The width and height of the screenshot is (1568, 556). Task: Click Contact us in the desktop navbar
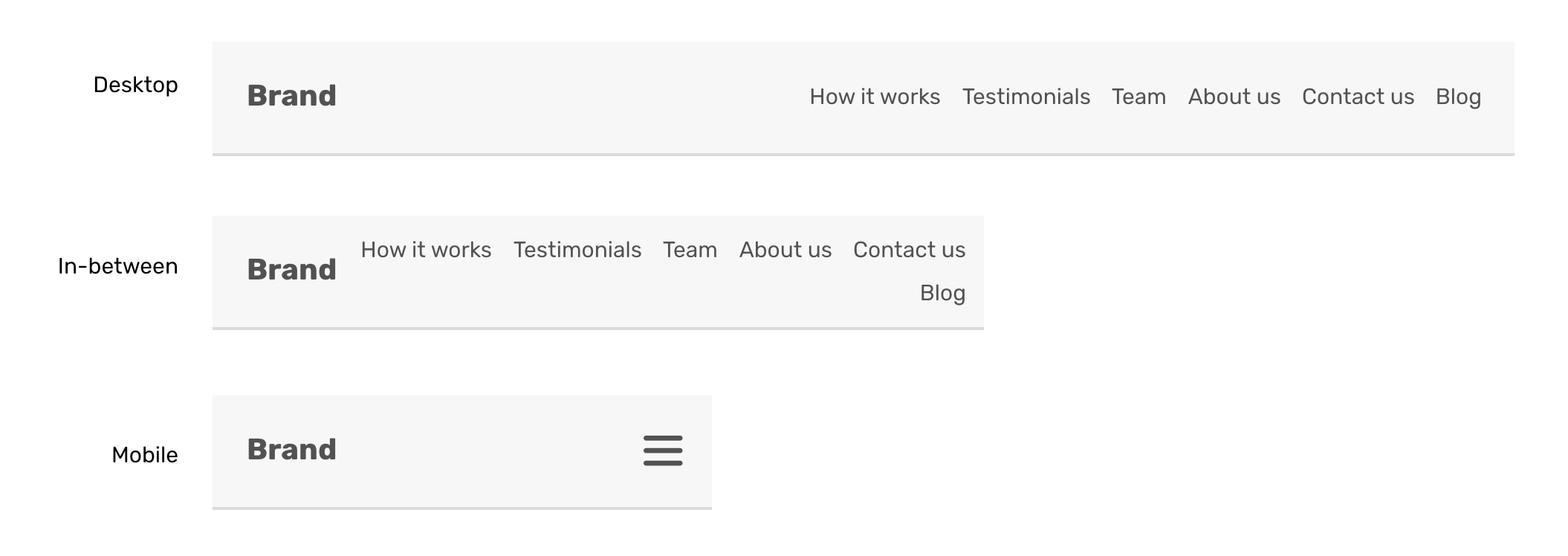click(x=1358, y=97)
